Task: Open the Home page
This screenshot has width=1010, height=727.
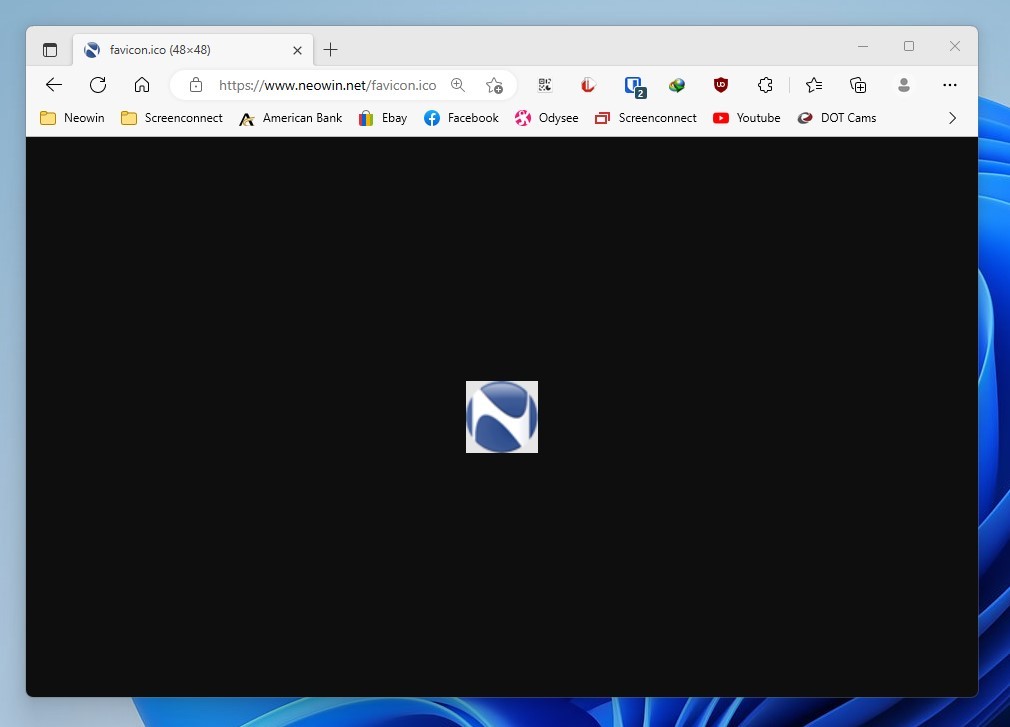Action: click(x=142, y=85)
